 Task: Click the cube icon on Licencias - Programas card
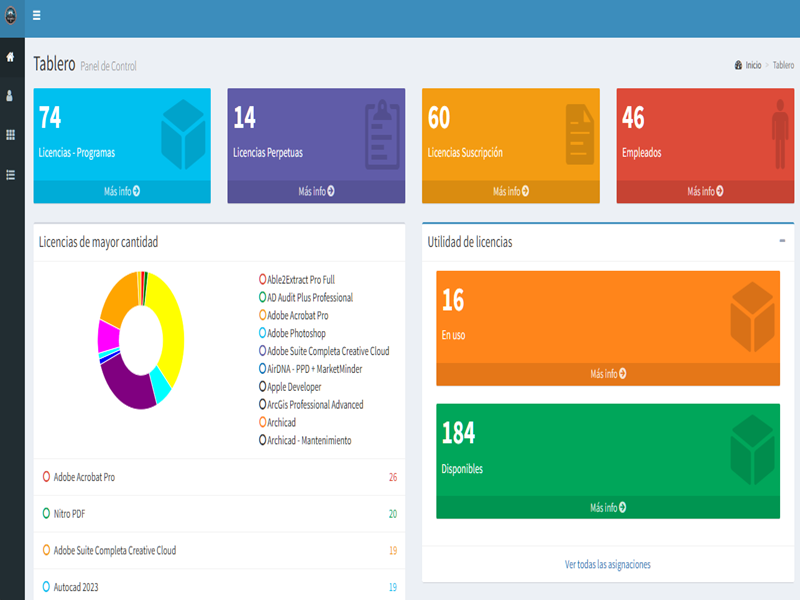tap(183, 134)
